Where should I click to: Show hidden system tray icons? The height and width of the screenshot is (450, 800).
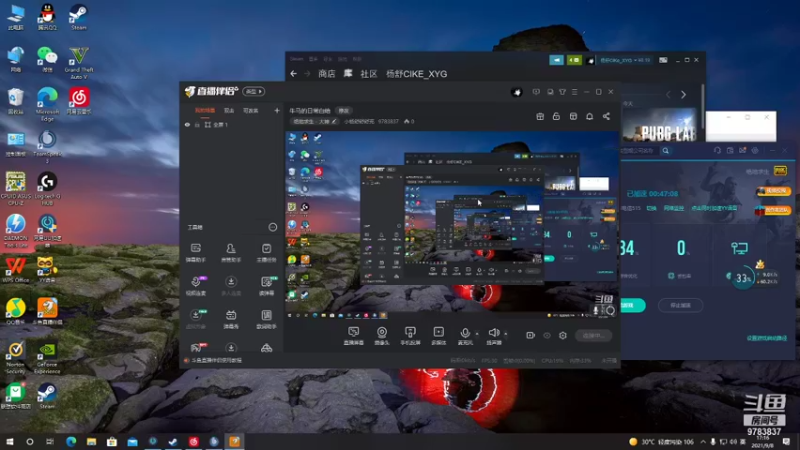tap(703, 441)
